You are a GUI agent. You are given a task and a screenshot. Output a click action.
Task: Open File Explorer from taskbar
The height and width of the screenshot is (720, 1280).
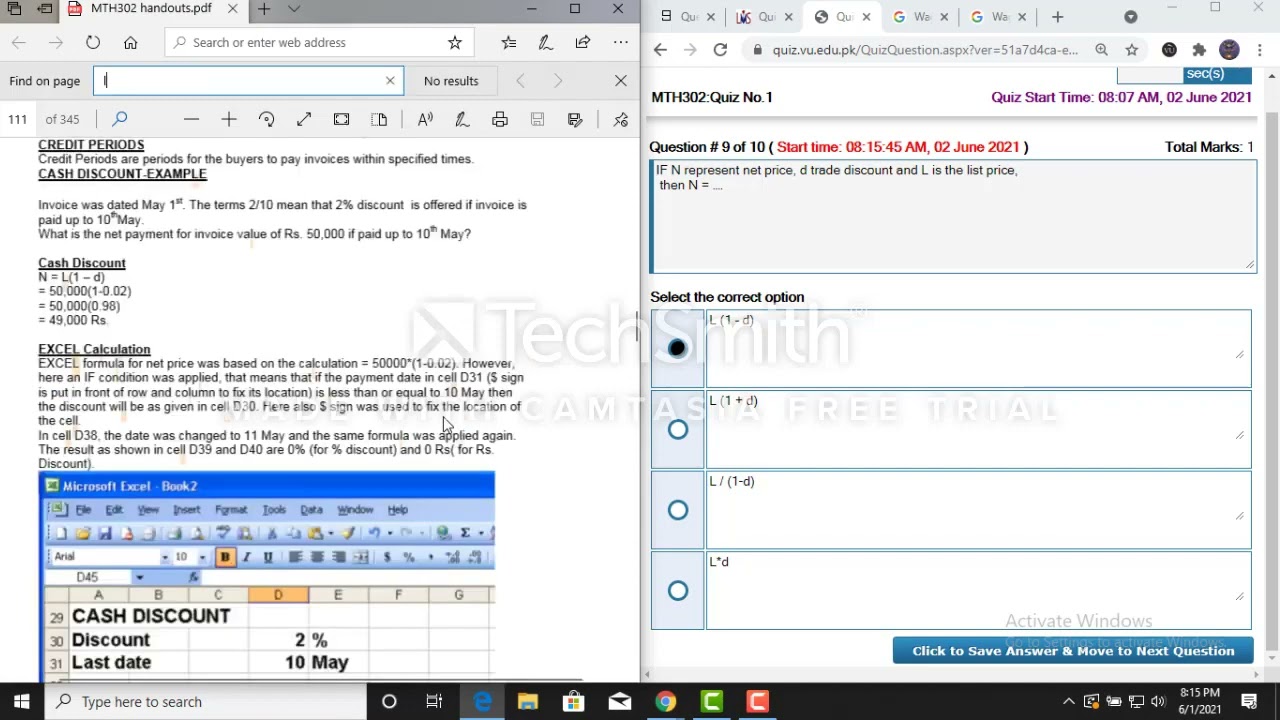click(527, 701)
